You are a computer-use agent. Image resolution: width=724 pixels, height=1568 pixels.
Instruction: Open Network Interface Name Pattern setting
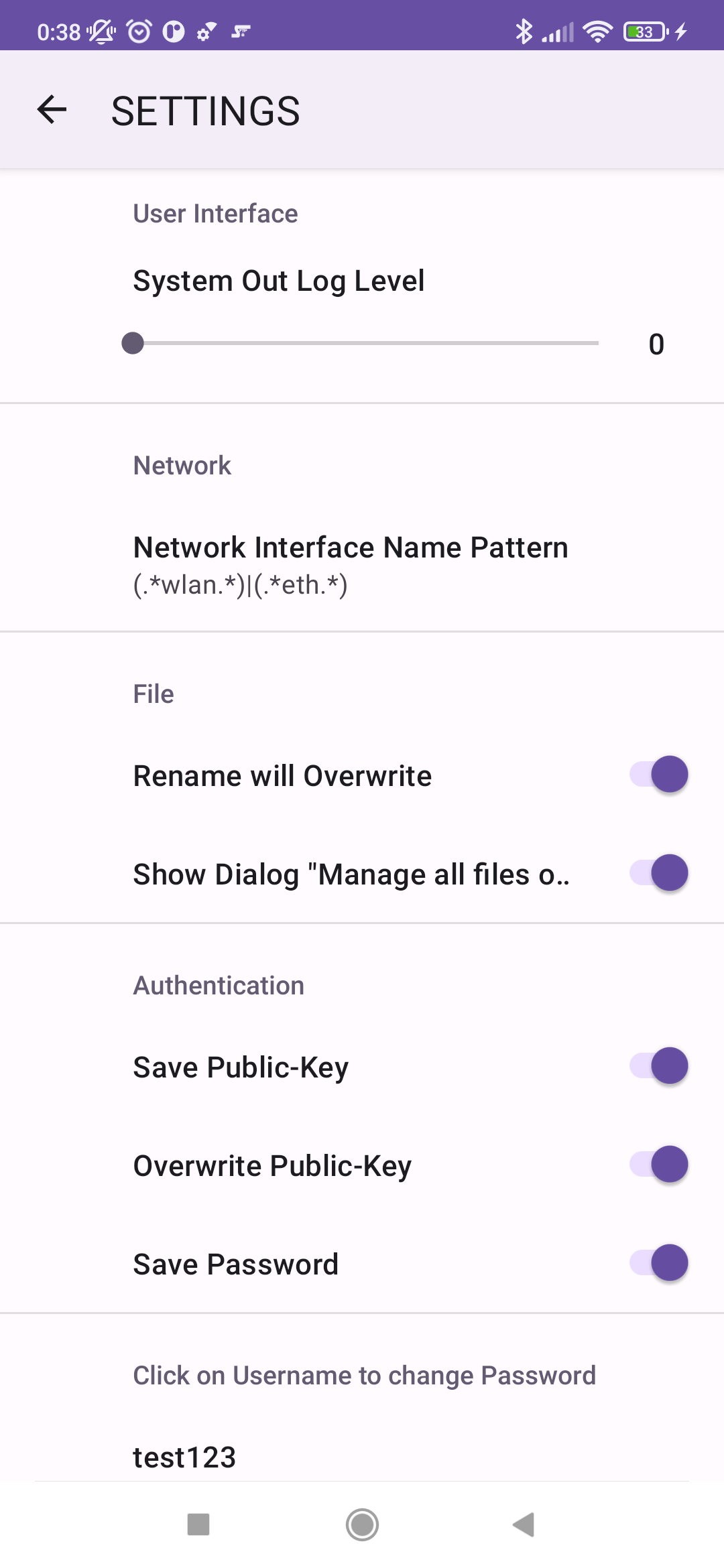click(351, 564)
